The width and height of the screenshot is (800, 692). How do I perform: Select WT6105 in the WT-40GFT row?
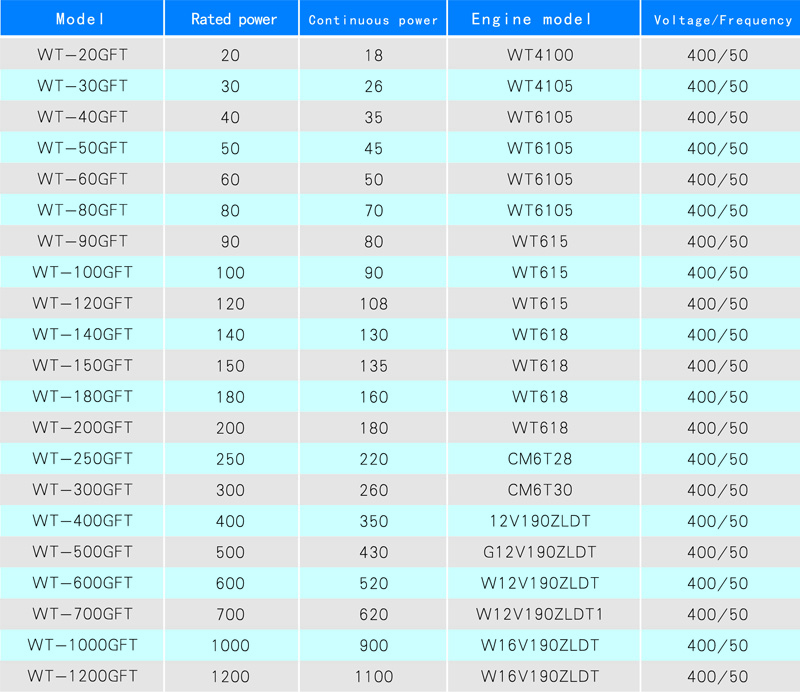point(544,116)
